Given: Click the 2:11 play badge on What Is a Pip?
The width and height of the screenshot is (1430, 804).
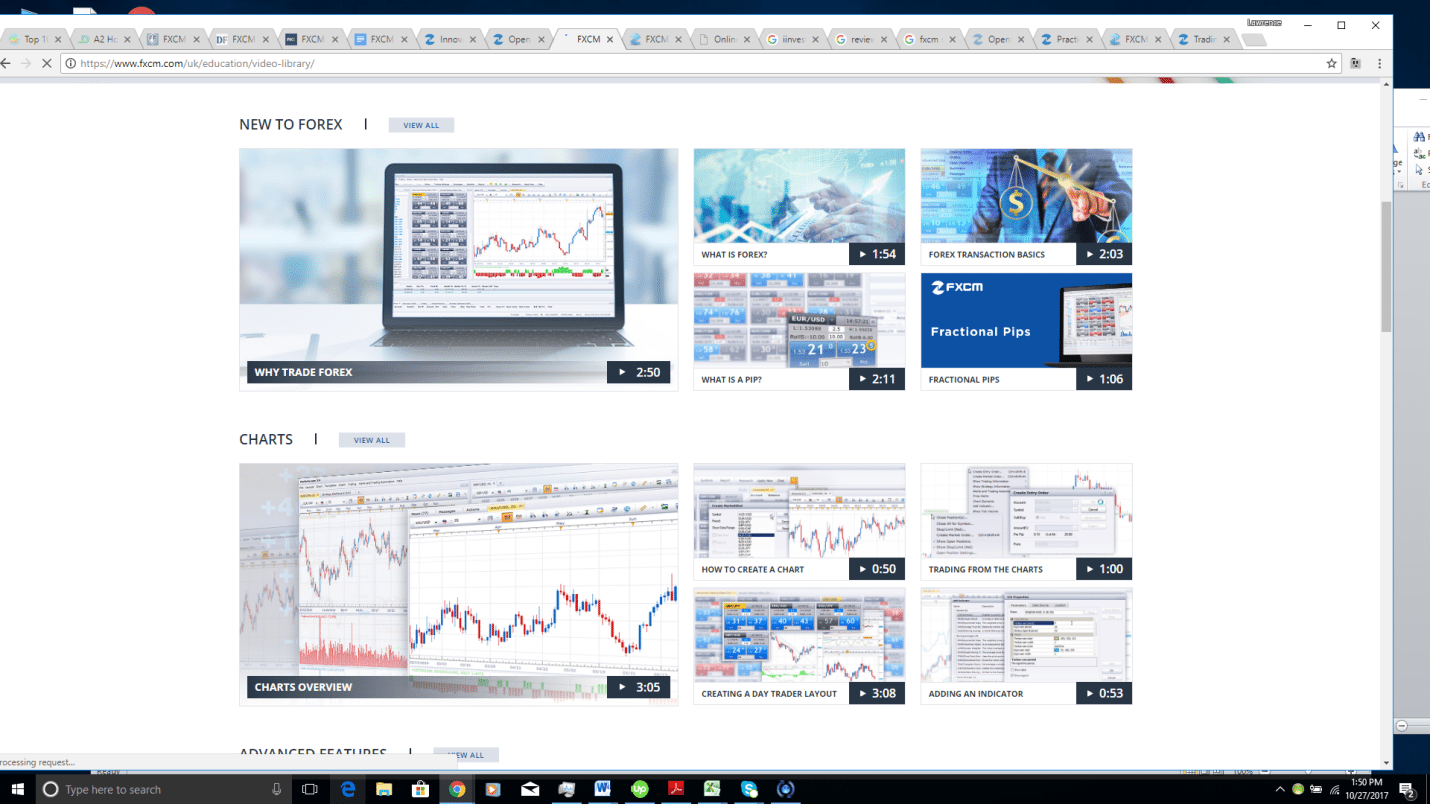Looking at the screenshot, I should (x=877, y=379).
